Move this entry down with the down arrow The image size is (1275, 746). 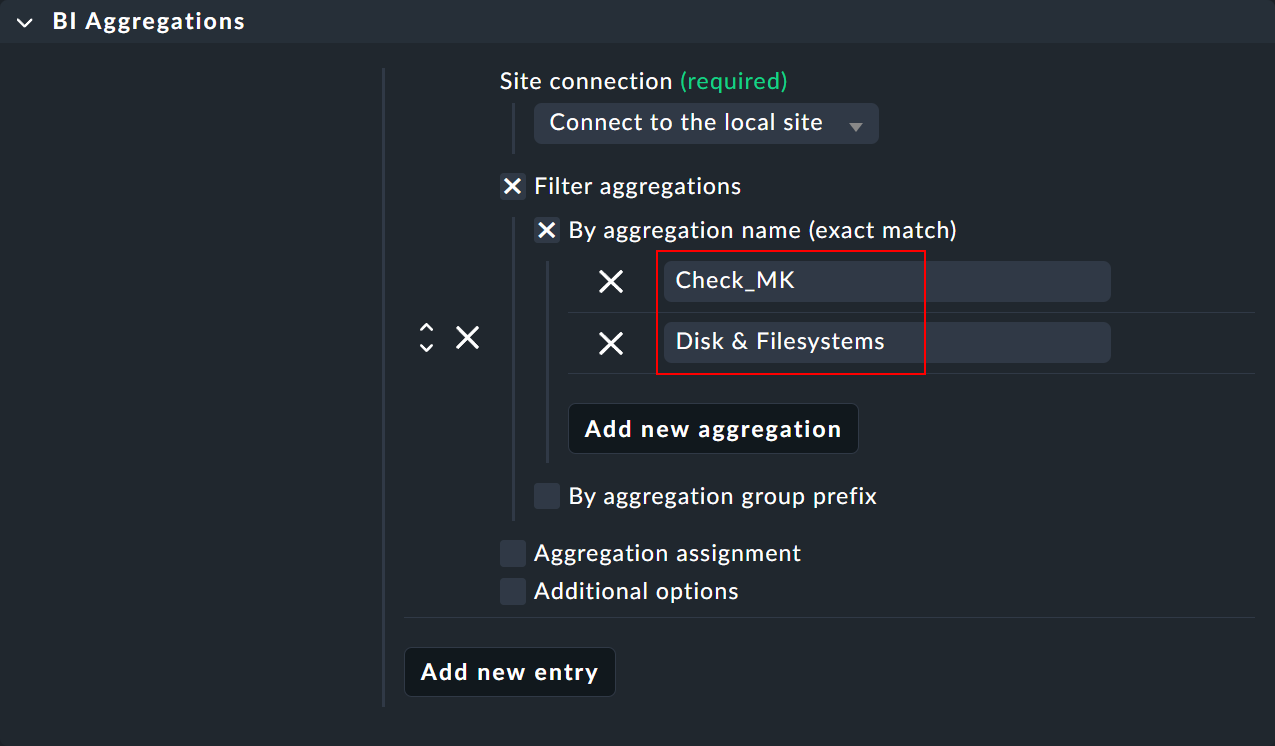[427, 347]
